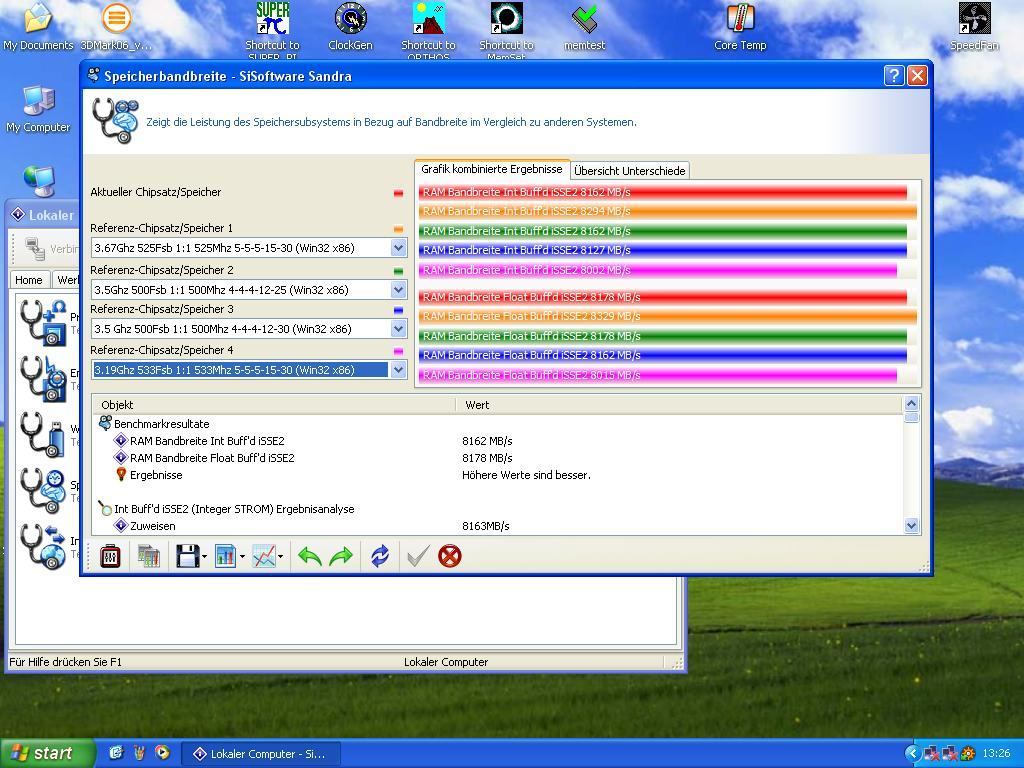Click the green Referenz 2 color marker

(398, 271)
